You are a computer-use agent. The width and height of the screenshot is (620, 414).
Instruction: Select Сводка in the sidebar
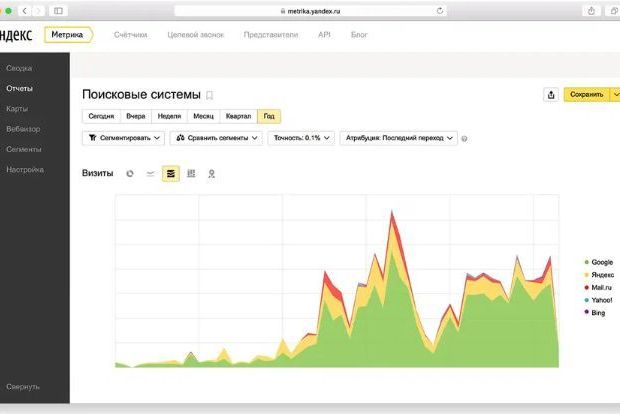(19, 68)
